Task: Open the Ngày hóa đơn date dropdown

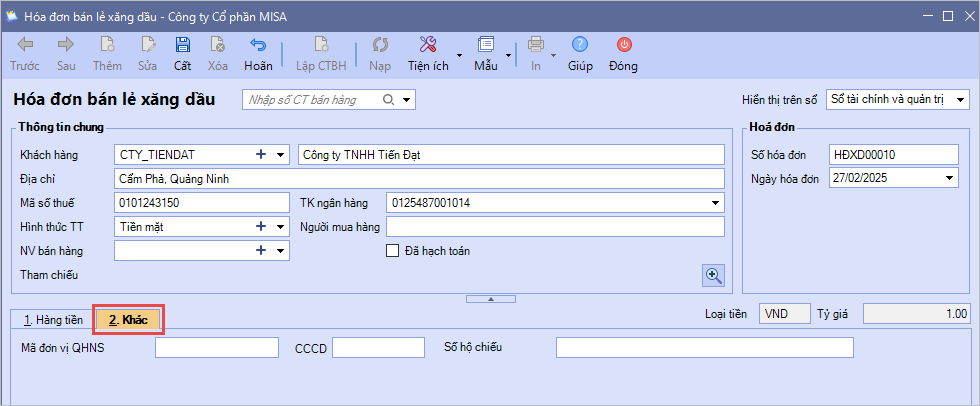Action: [948, 179]
